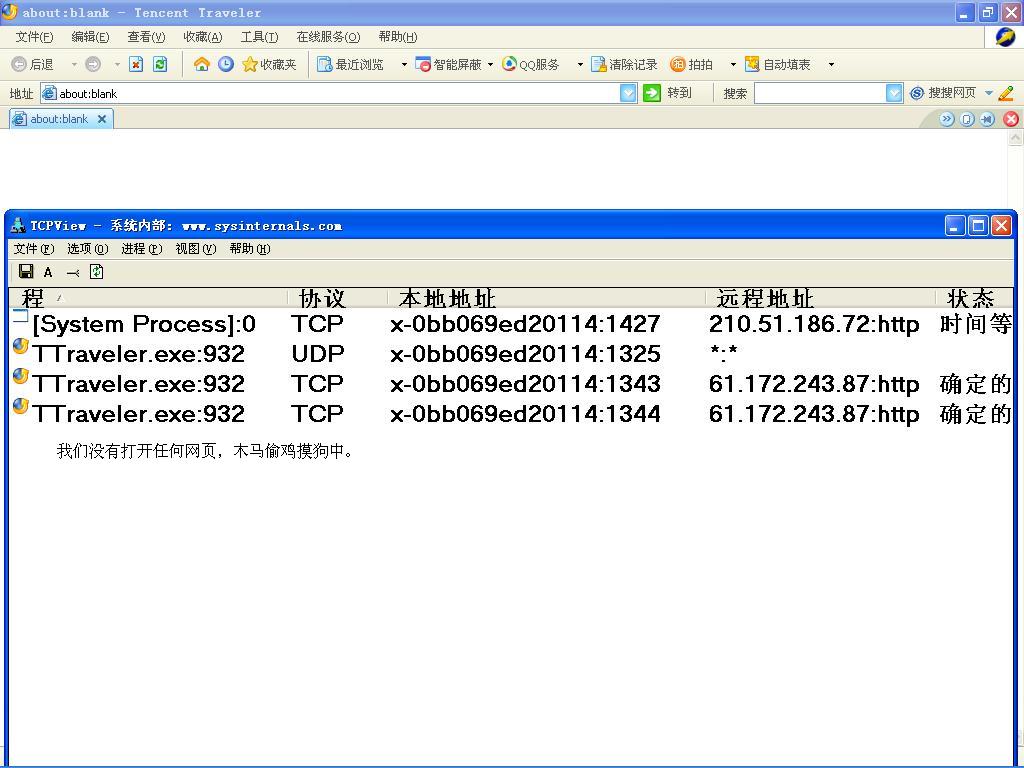Open the dropdown arrow next to QQ服务
The width and height of the screenshot is (1024, 768).
[580, 64]
